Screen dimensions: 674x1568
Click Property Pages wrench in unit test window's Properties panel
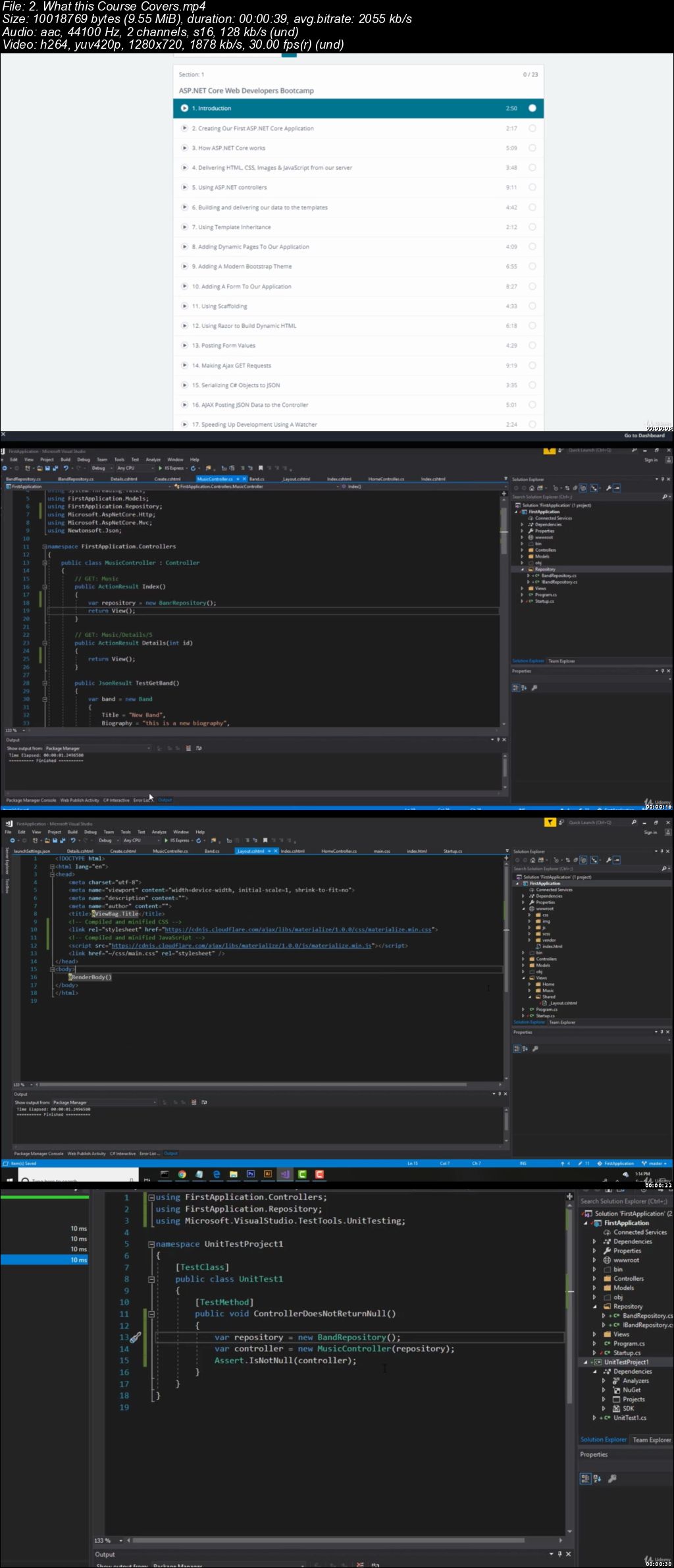click(x=612, y=1478)
